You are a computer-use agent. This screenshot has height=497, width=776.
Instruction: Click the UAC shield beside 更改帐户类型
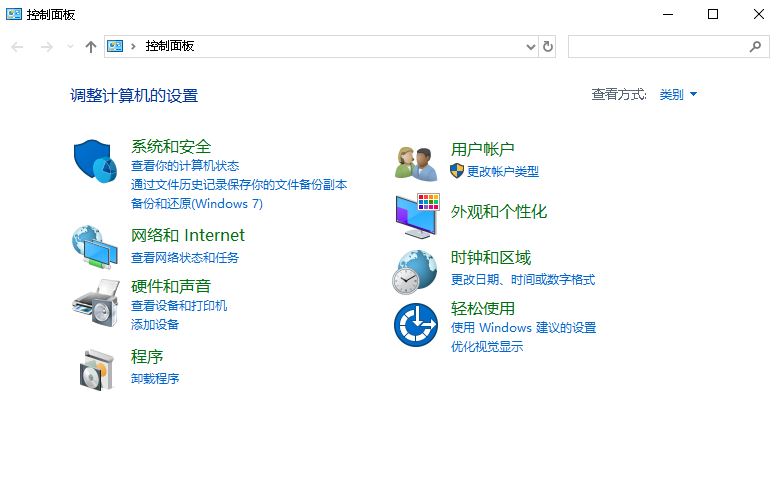pyautogui.click(x=456, y=171)
